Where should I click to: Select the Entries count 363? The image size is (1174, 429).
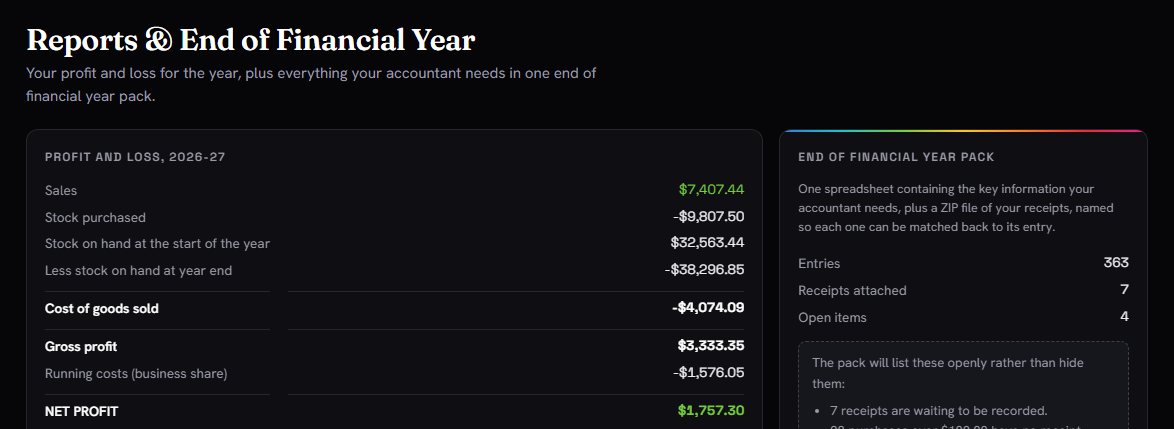pyautogui.click(x=1116, y=263)
